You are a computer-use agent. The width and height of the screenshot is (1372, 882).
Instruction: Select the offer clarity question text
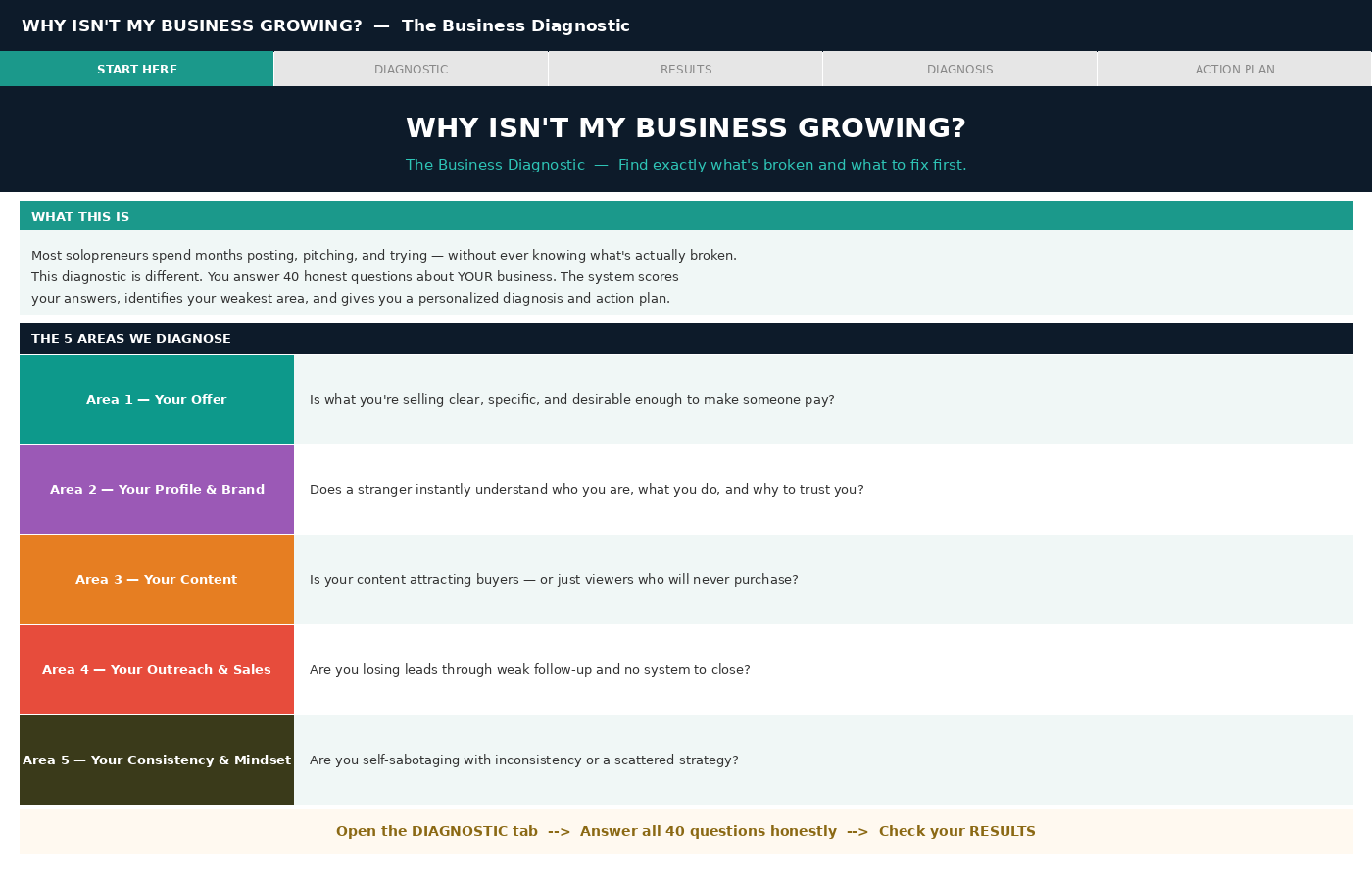[x=572, y=400]
